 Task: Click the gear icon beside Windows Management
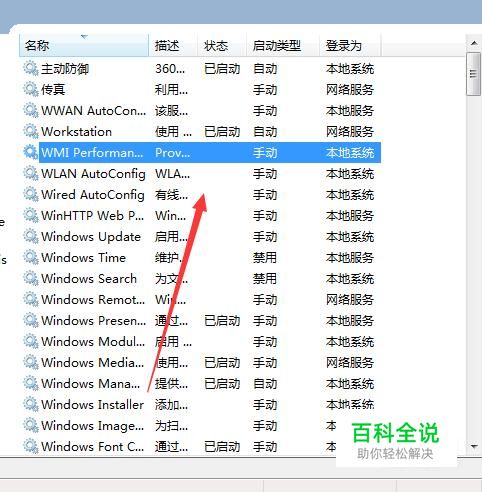point(31,384)
